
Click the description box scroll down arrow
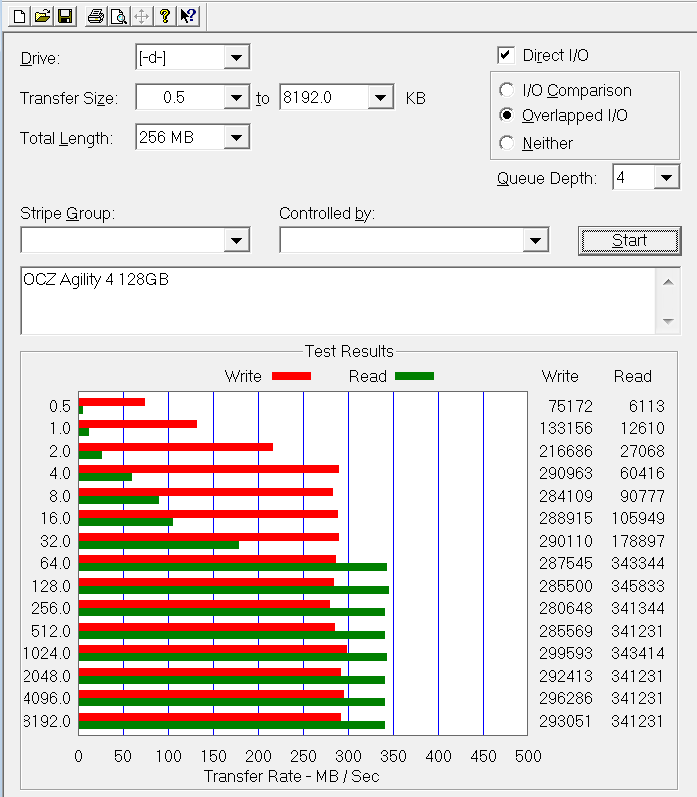coord(668,321)
